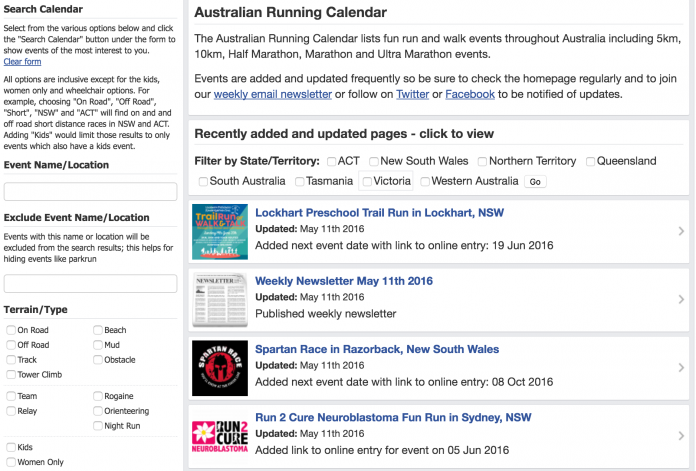
Task: Expand the Run 2 Cure row chevron
Action: [x=681, y=436]
